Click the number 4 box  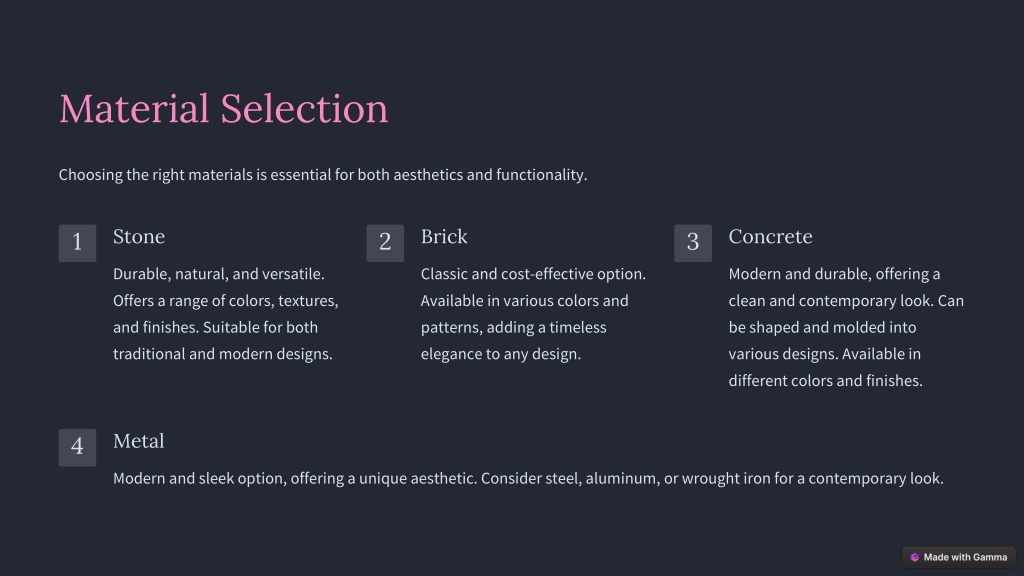77,447
